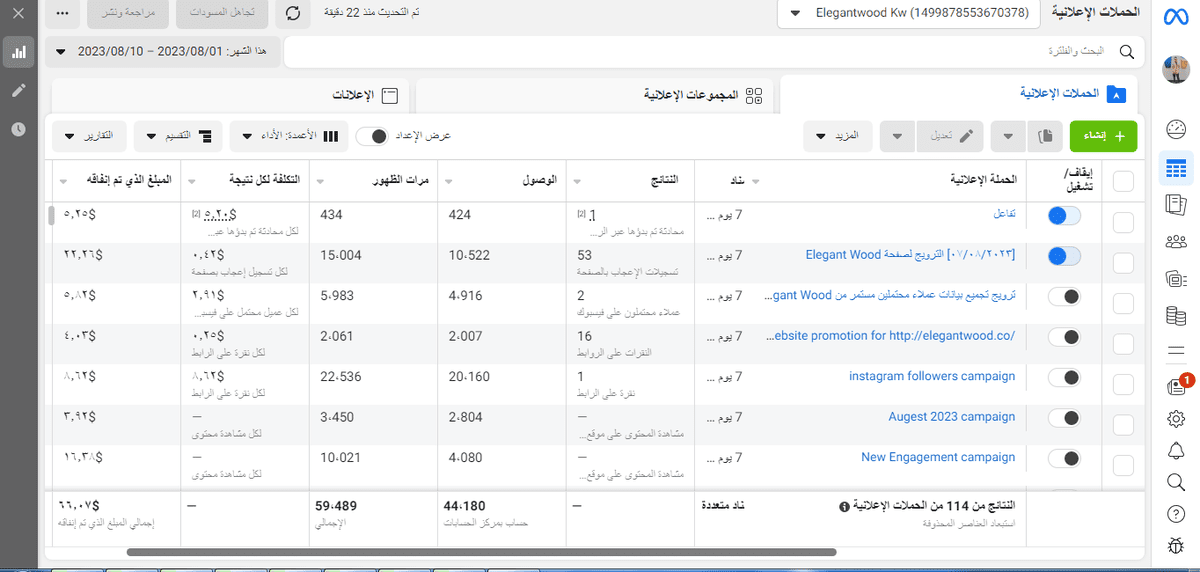Click the Meta logo icon

click(1175, 16)
